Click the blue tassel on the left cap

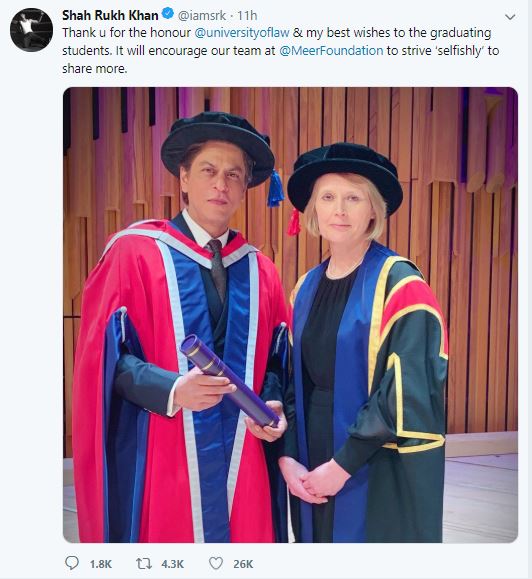pos(275,188)
